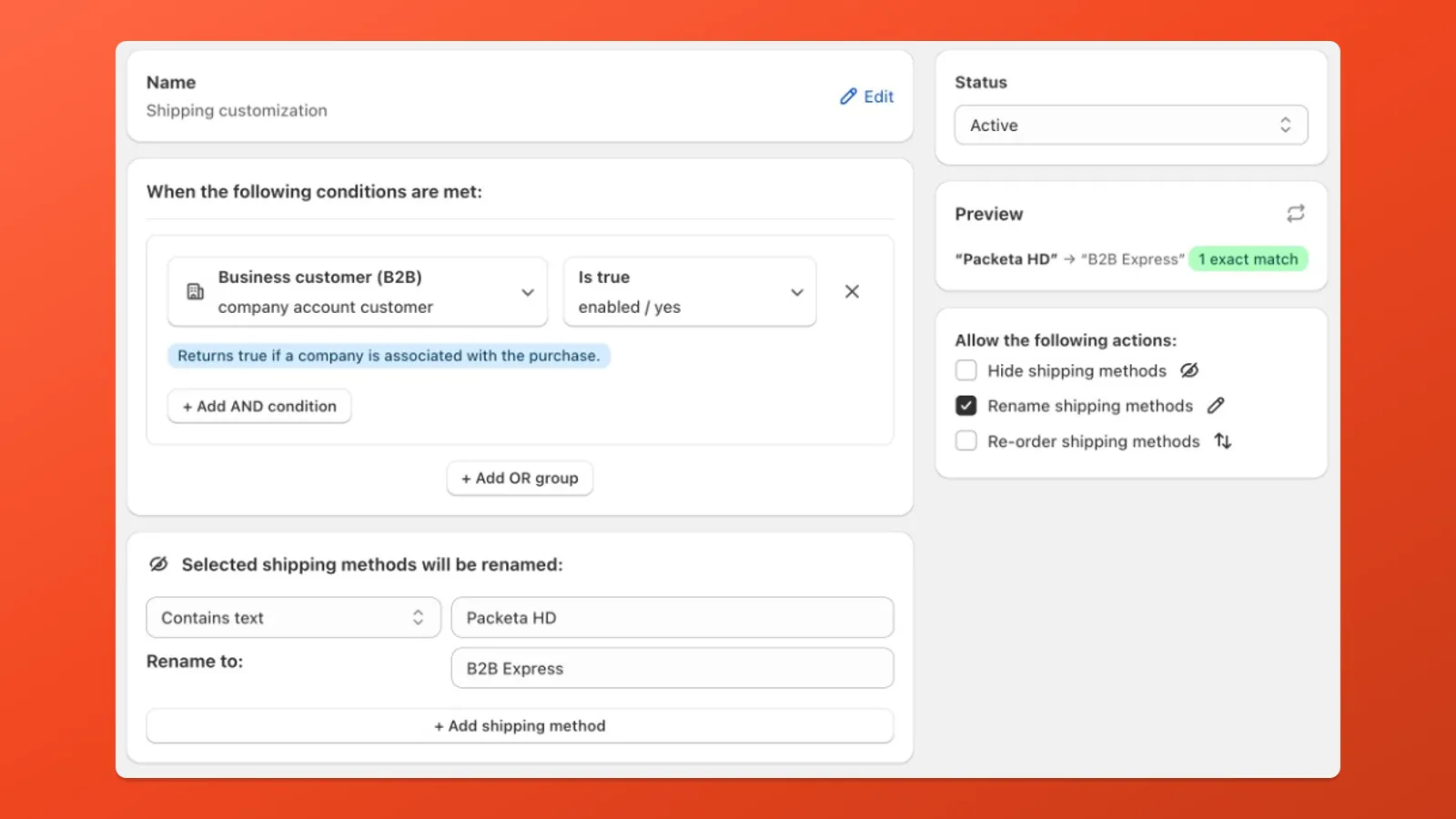Uncheck the Rename shipping methods checkbox
Screen dimensions: 1456x819
966,405
